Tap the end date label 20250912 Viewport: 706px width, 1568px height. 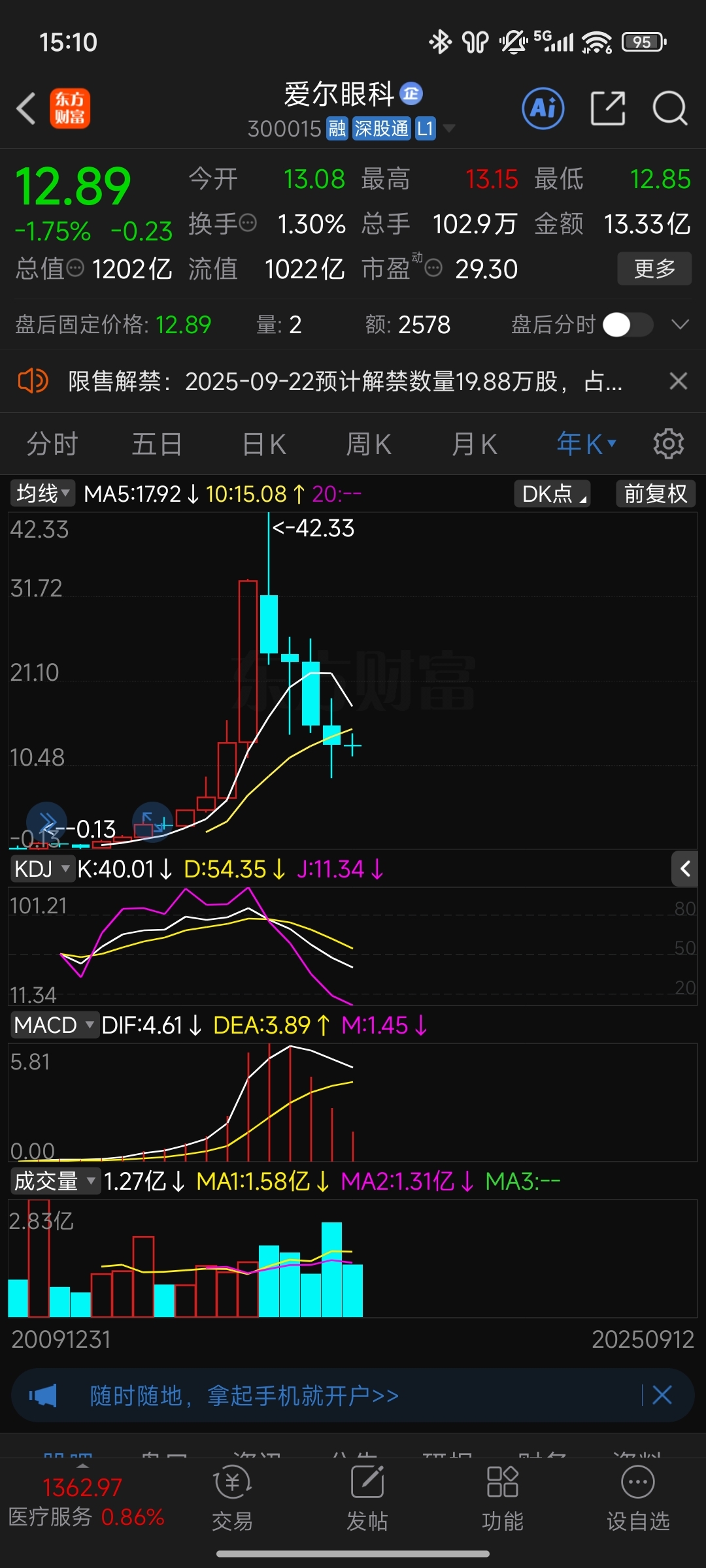click(x=643, y=1339)
